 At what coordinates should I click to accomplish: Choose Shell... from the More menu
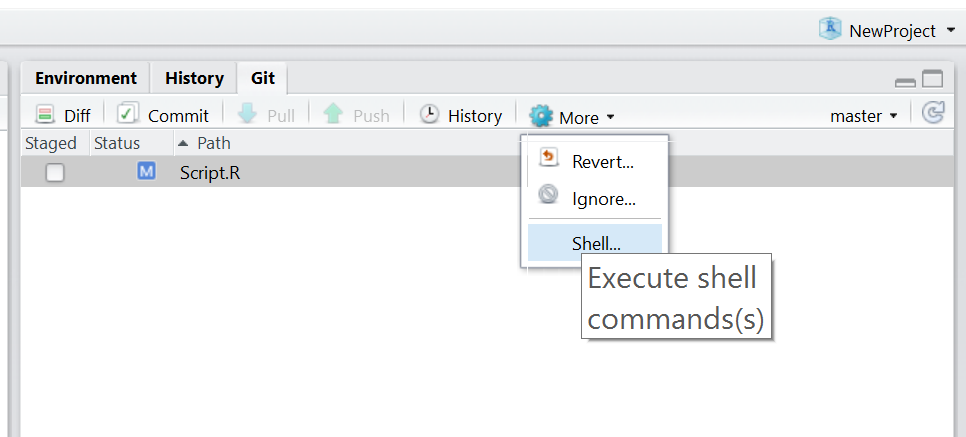click(595, 243)
